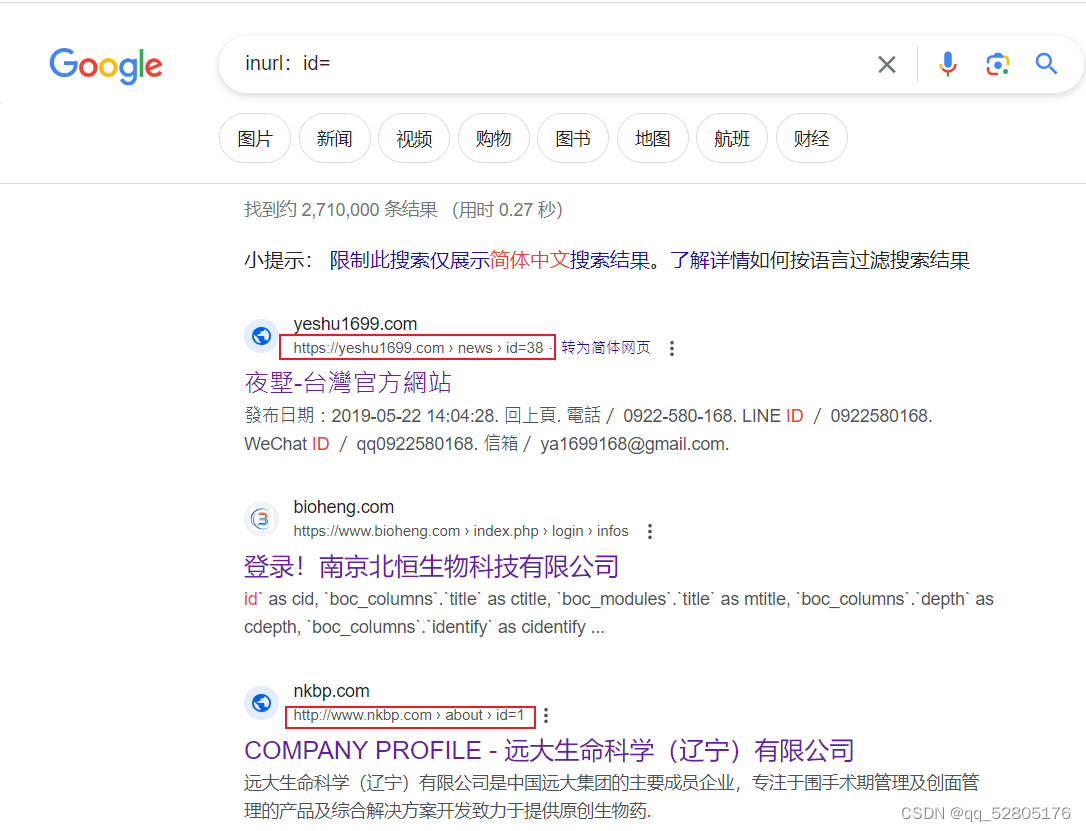This screenshot has width=1086, height=831.
Task: Click the https://www.bioheng.com breadcrumb URL
Action: (x=461, y=531)
